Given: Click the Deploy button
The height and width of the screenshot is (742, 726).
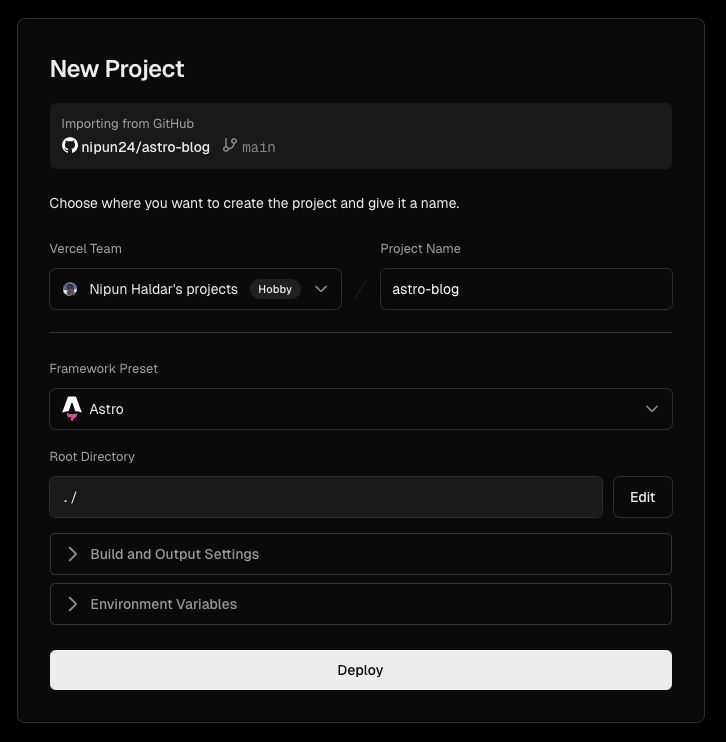Looking at the screenshot, I should point(361,670).
